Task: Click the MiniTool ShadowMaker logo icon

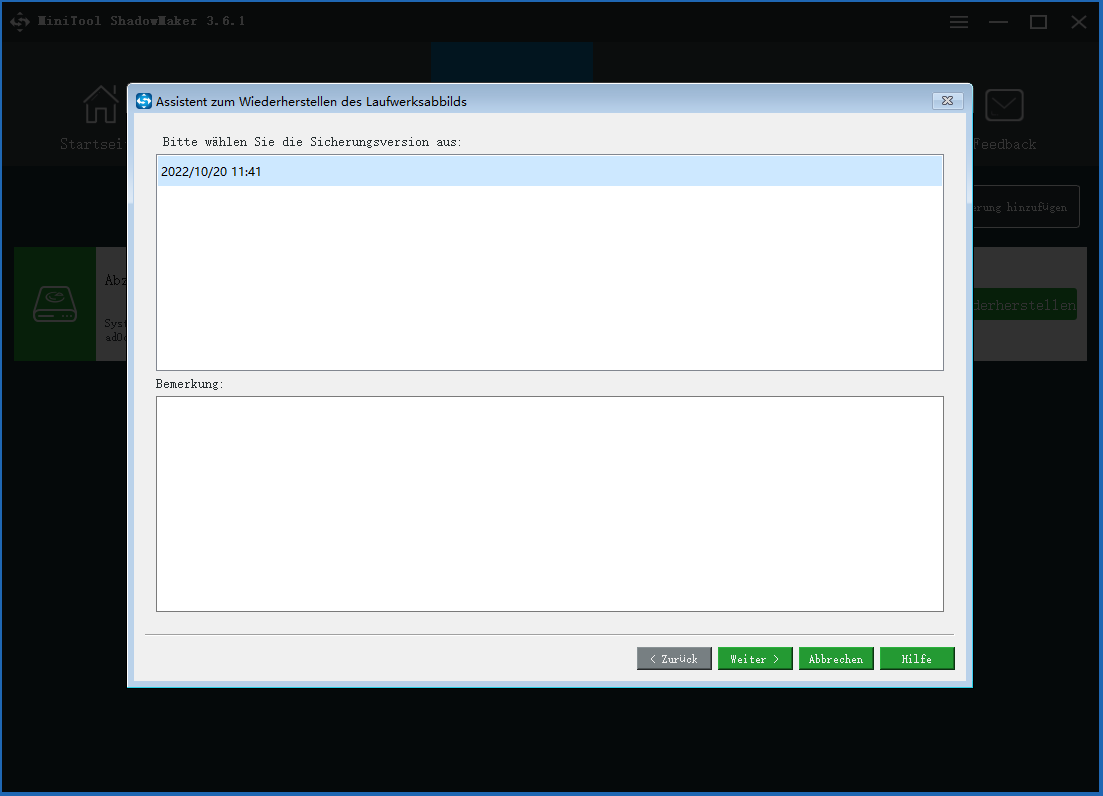Action: coord(20,22)
